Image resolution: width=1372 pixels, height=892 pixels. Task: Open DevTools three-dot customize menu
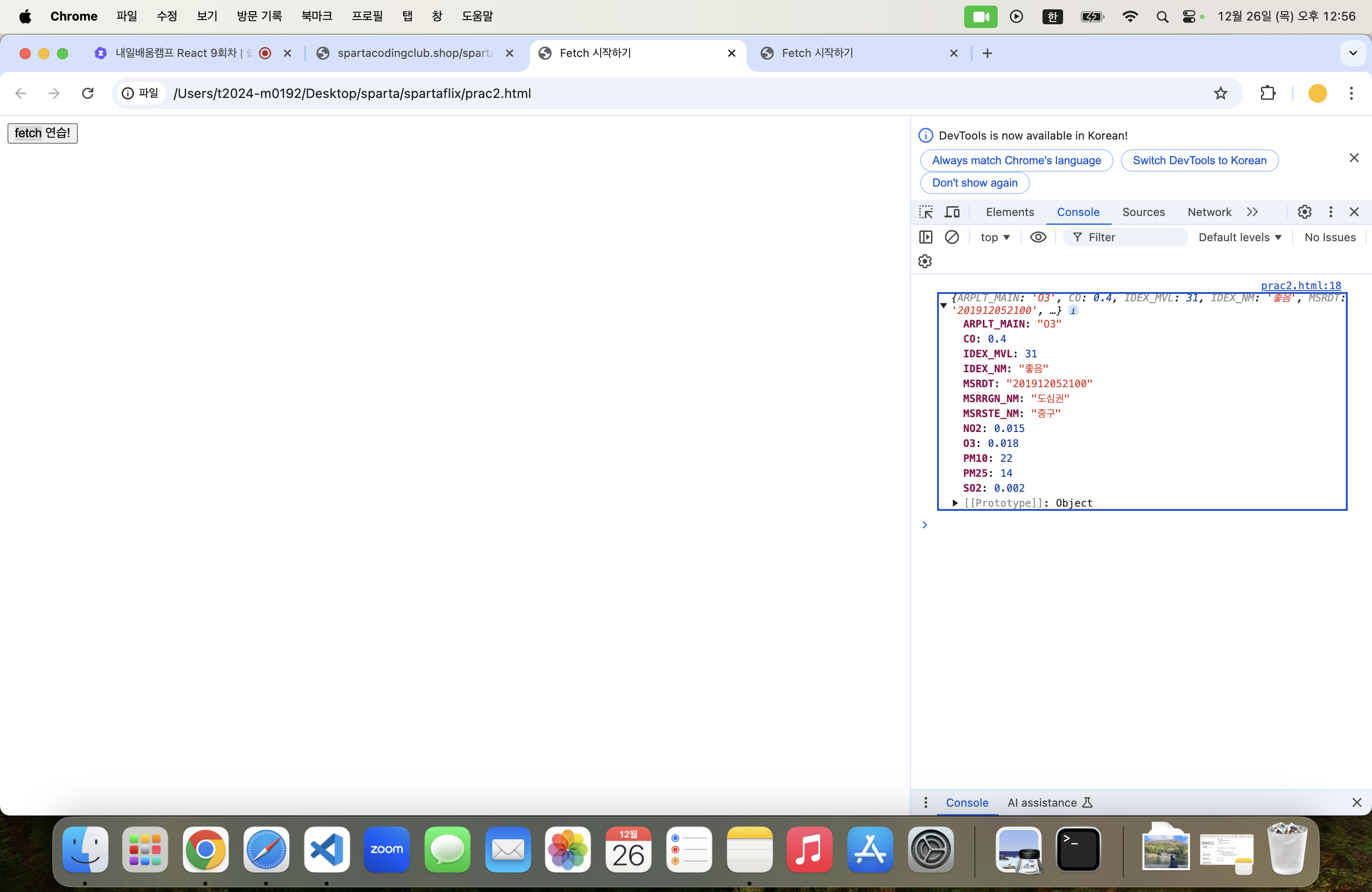point(1330,212)
